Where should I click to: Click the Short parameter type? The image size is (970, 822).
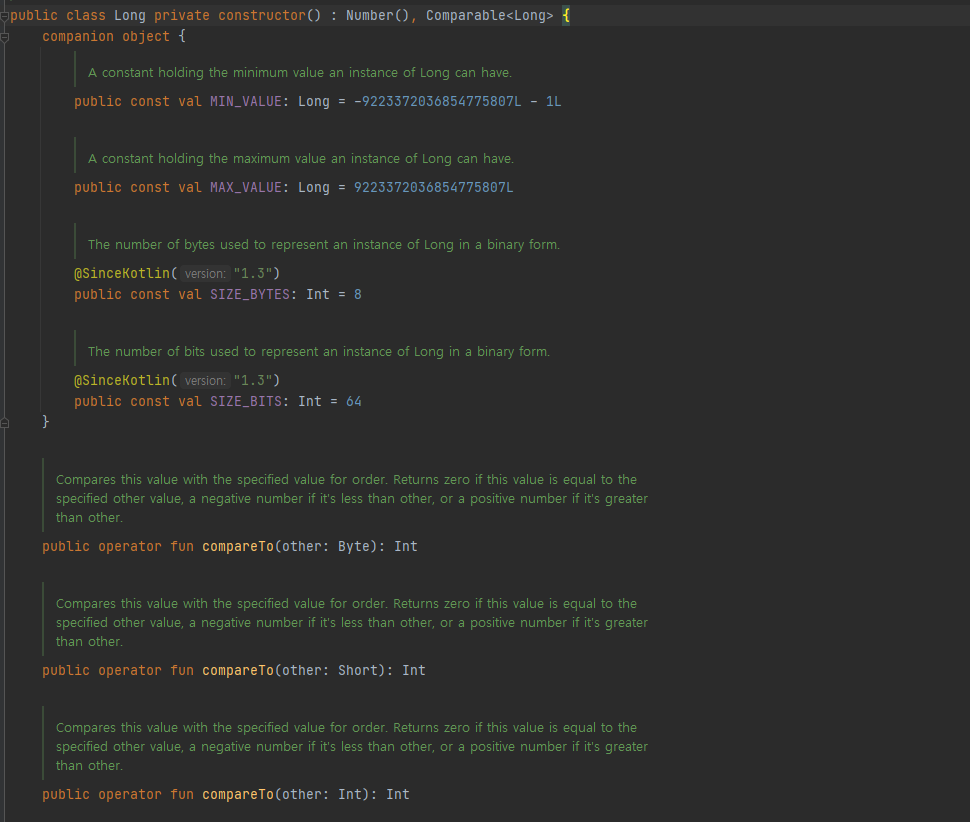click(x=358, y=670)
